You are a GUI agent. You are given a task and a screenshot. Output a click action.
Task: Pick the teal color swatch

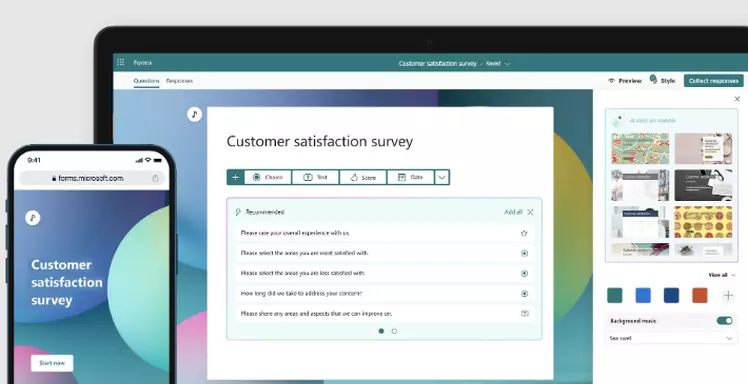click(614, 295)
